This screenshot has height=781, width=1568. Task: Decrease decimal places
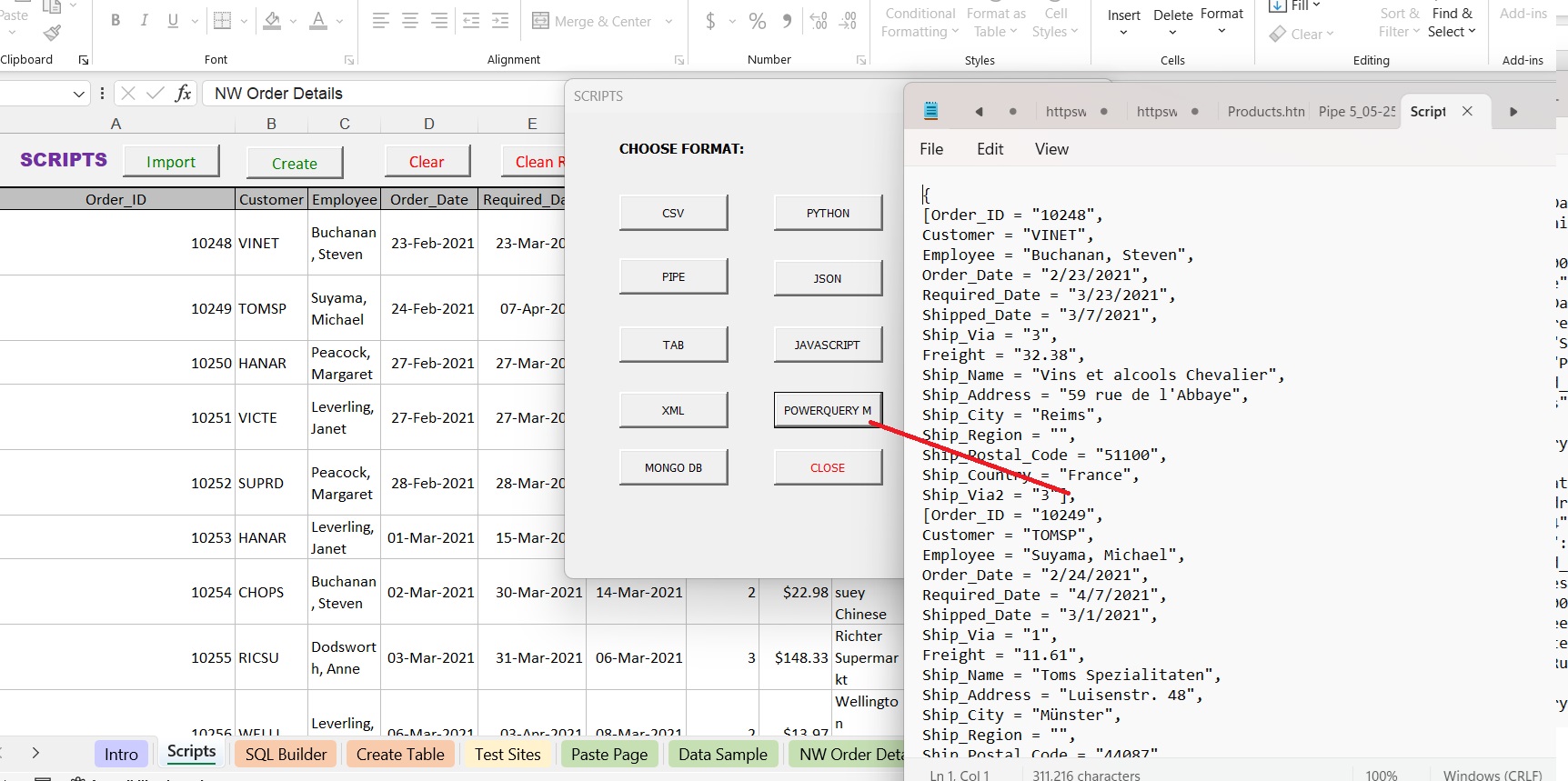(848, 21)
